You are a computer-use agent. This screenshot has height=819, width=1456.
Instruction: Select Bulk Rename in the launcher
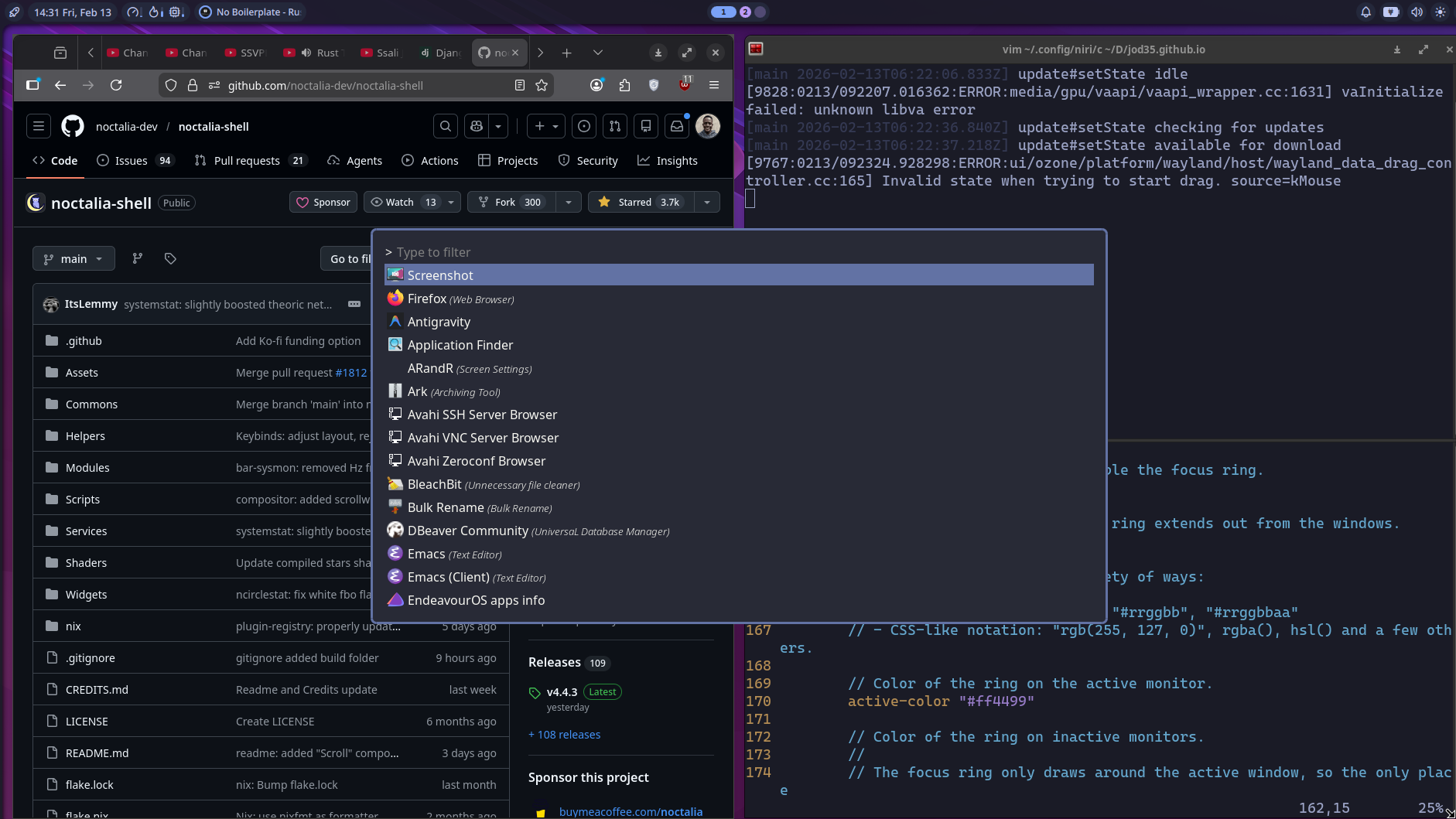pos(739,507)
